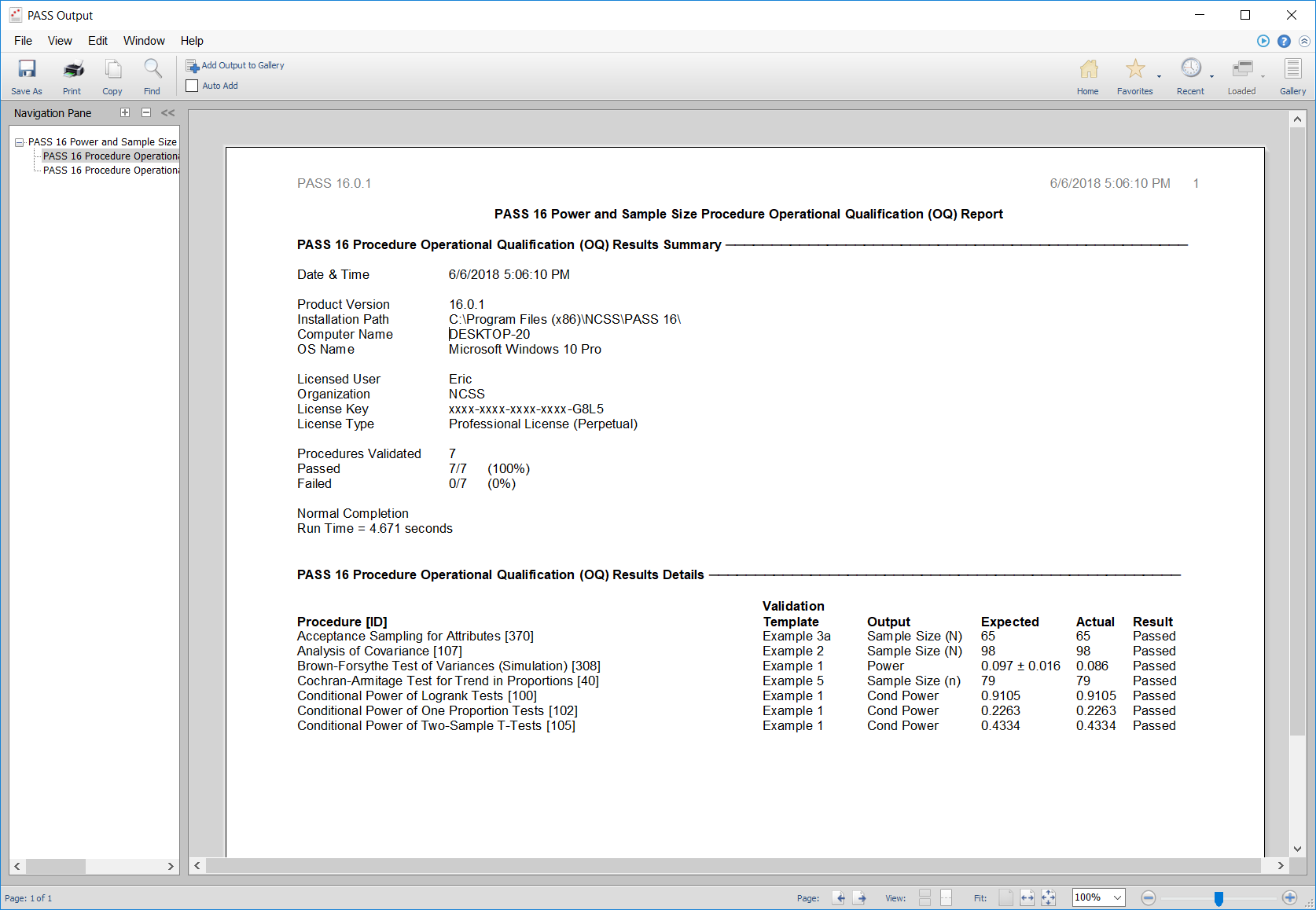Hide the Navigation Pane with << button
This screenshot has width=1316, height=910.
coord(168,112)
